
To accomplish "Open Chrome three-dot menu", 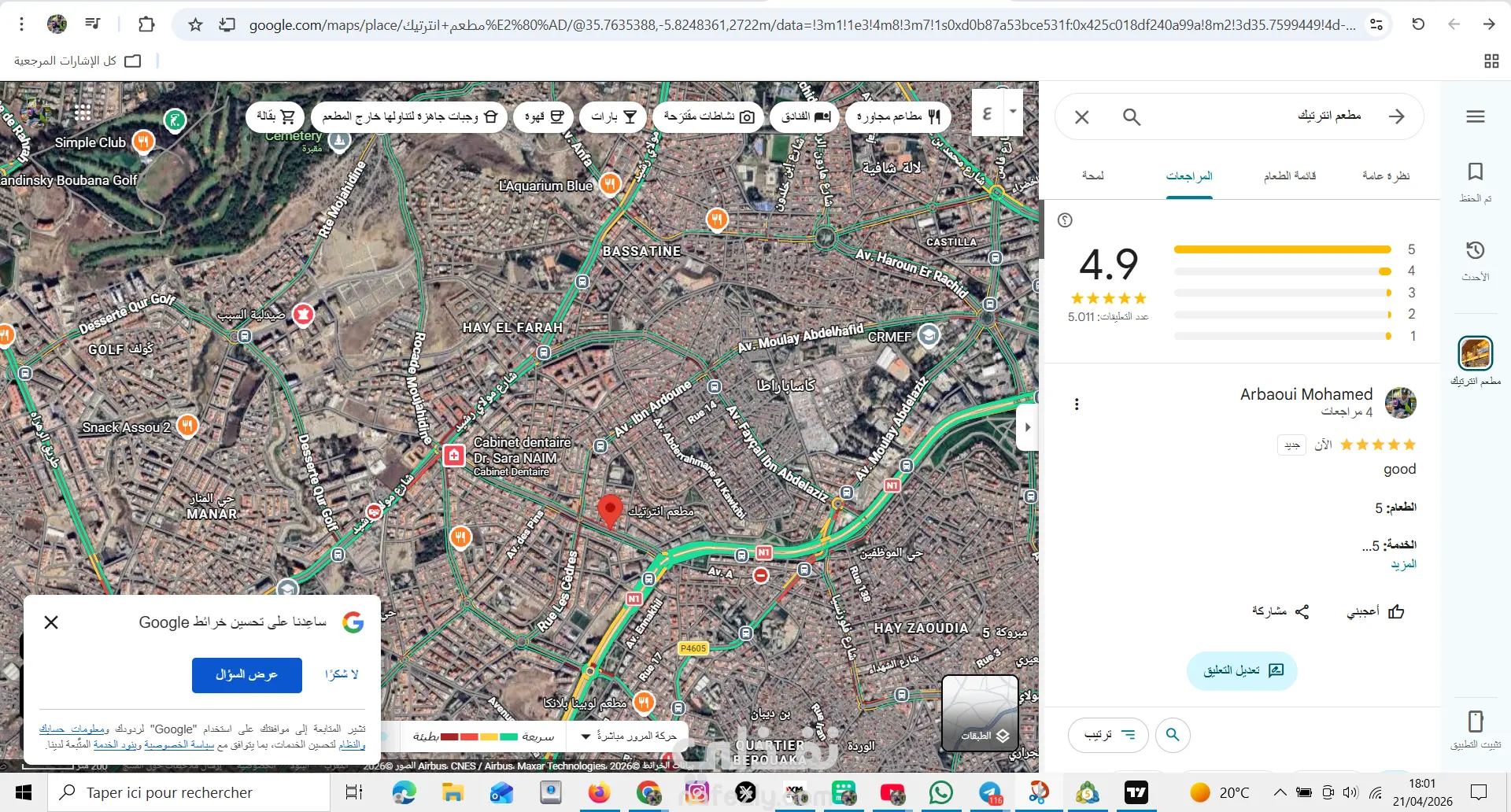I will pyautogui.click(x=22, y=24).
